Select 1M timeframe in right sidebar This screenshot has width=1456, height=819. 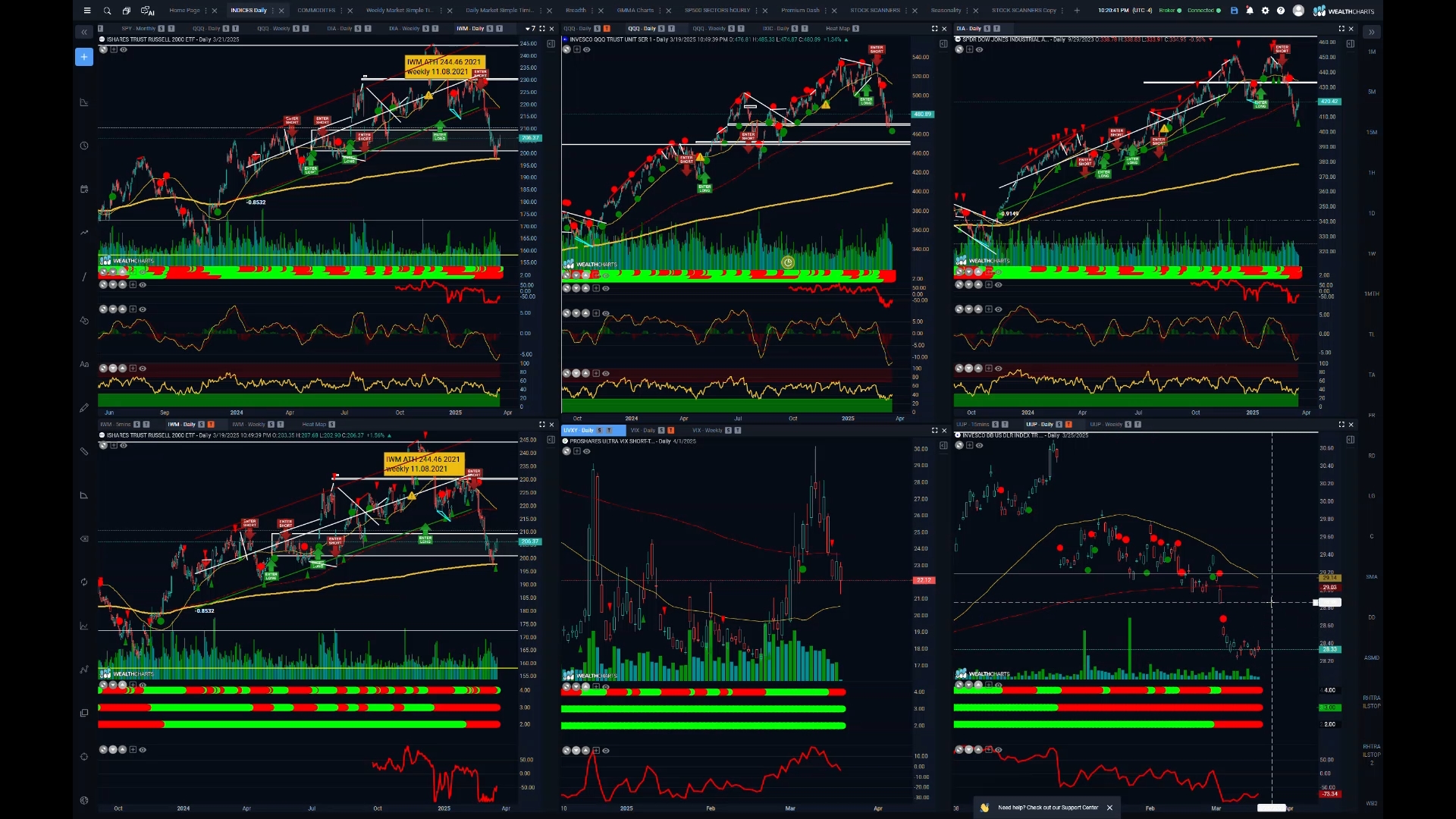[1371, 52]
